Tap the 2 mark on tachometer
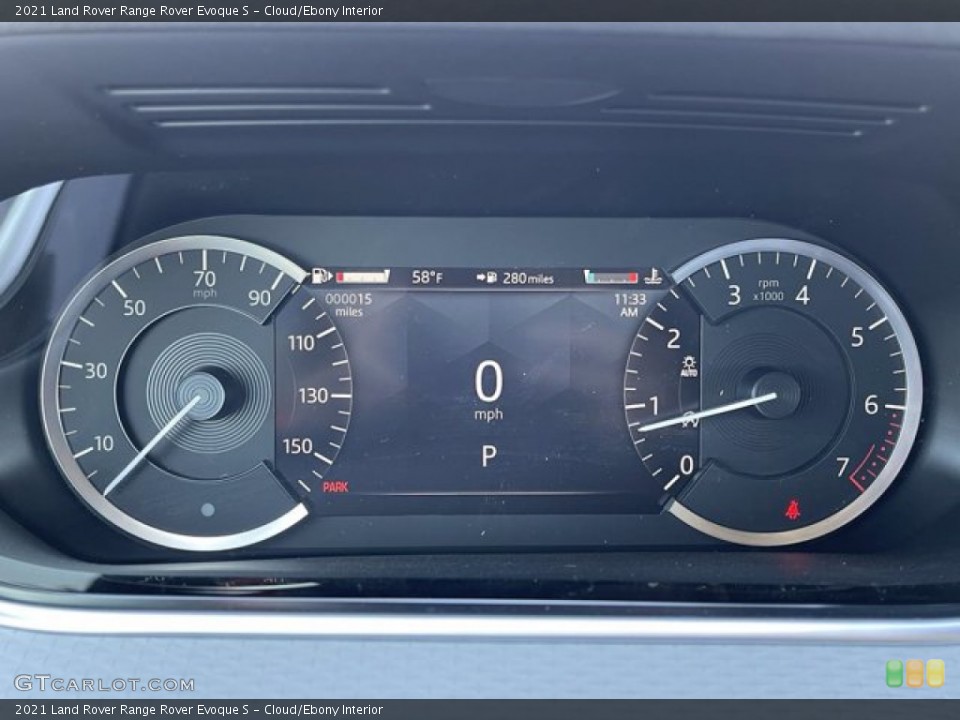The image size is (960, 720). tap(673, 339)
